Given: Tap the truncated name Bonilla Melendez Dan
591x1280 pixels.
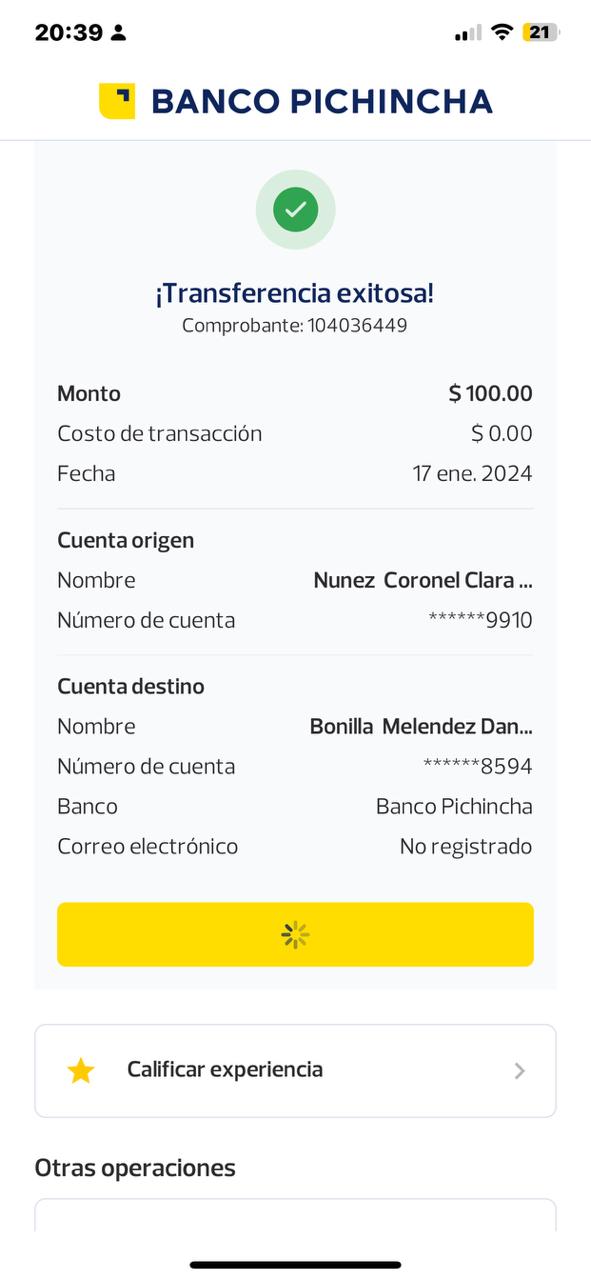Looking at the screenshot, I should pos(421,726).
